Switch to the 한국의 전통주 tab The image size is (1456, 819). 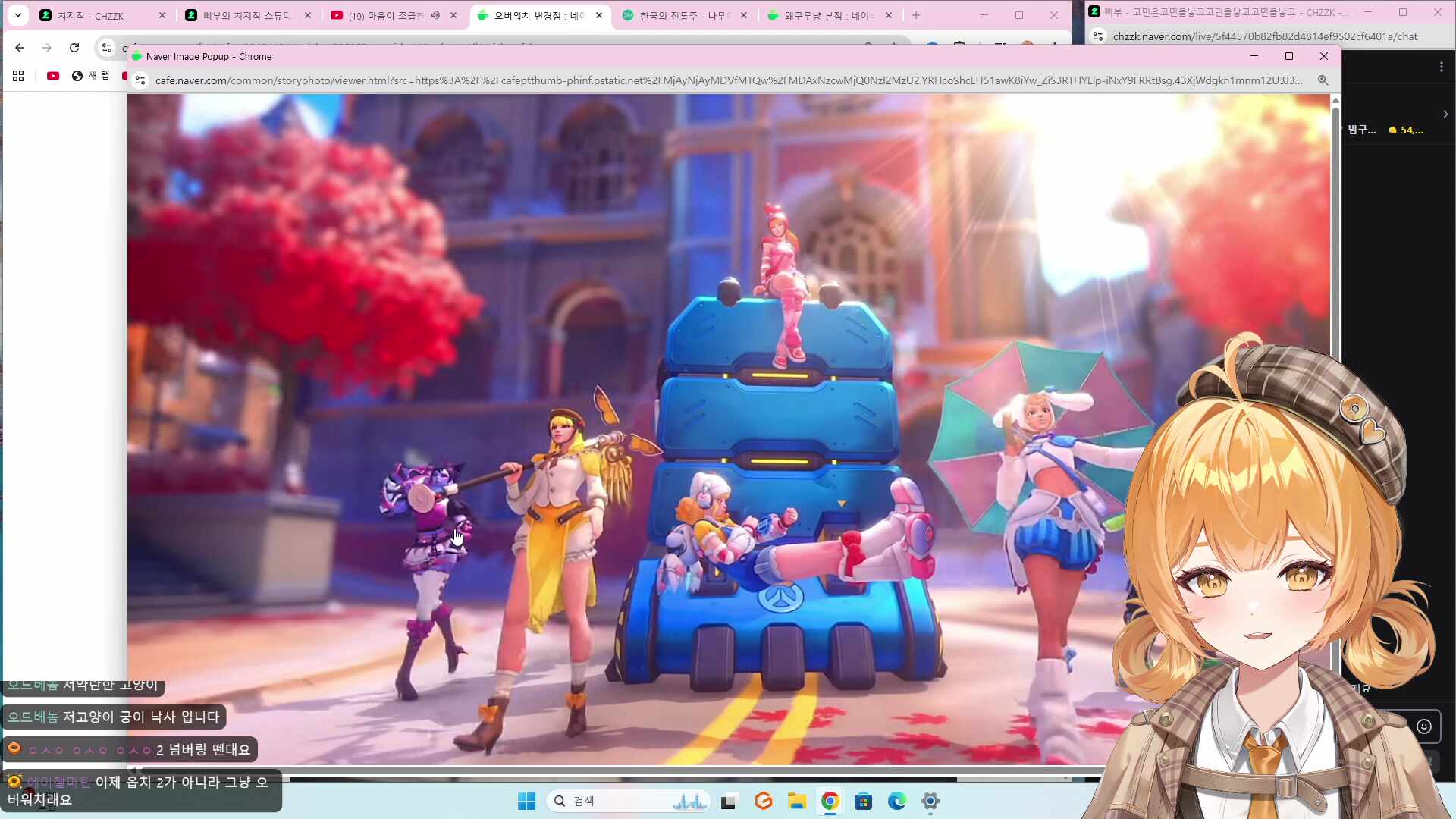(x=682, y=15)
